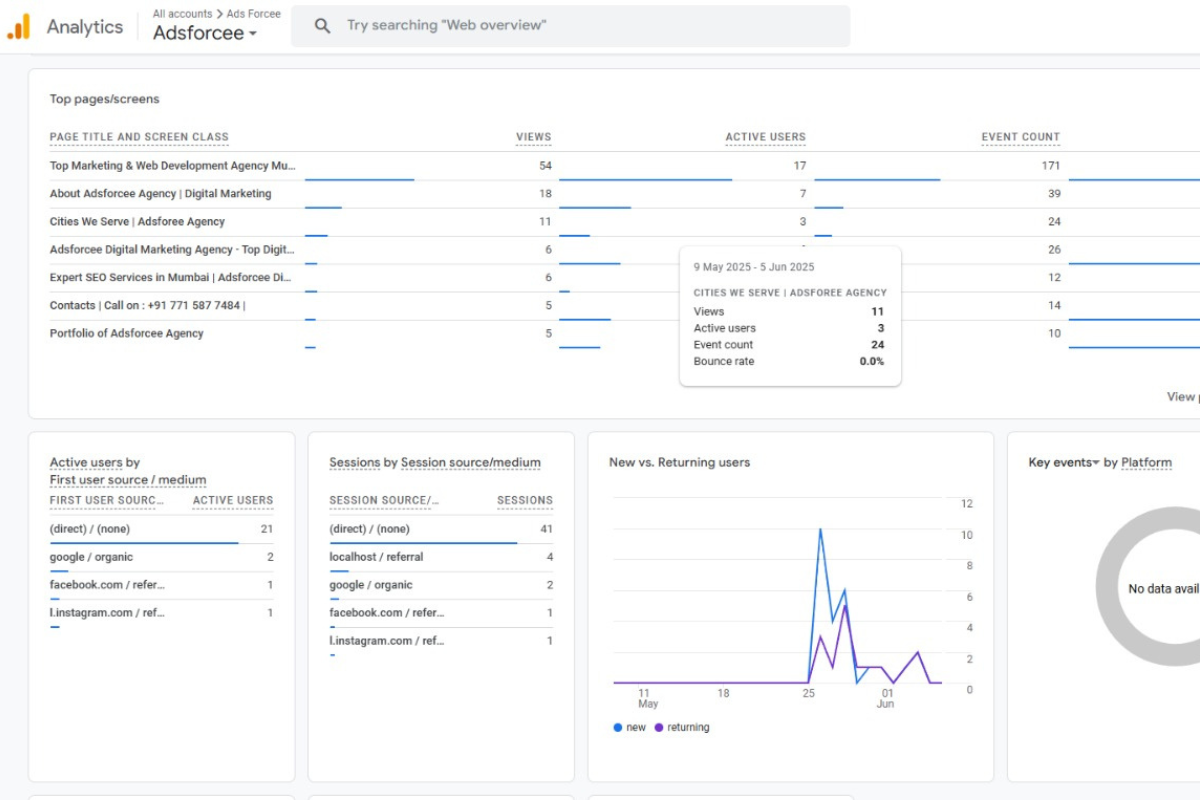Click the Platform dimension link
The height and width of the screenshot is (800, 1200).
click(1146, 463)
